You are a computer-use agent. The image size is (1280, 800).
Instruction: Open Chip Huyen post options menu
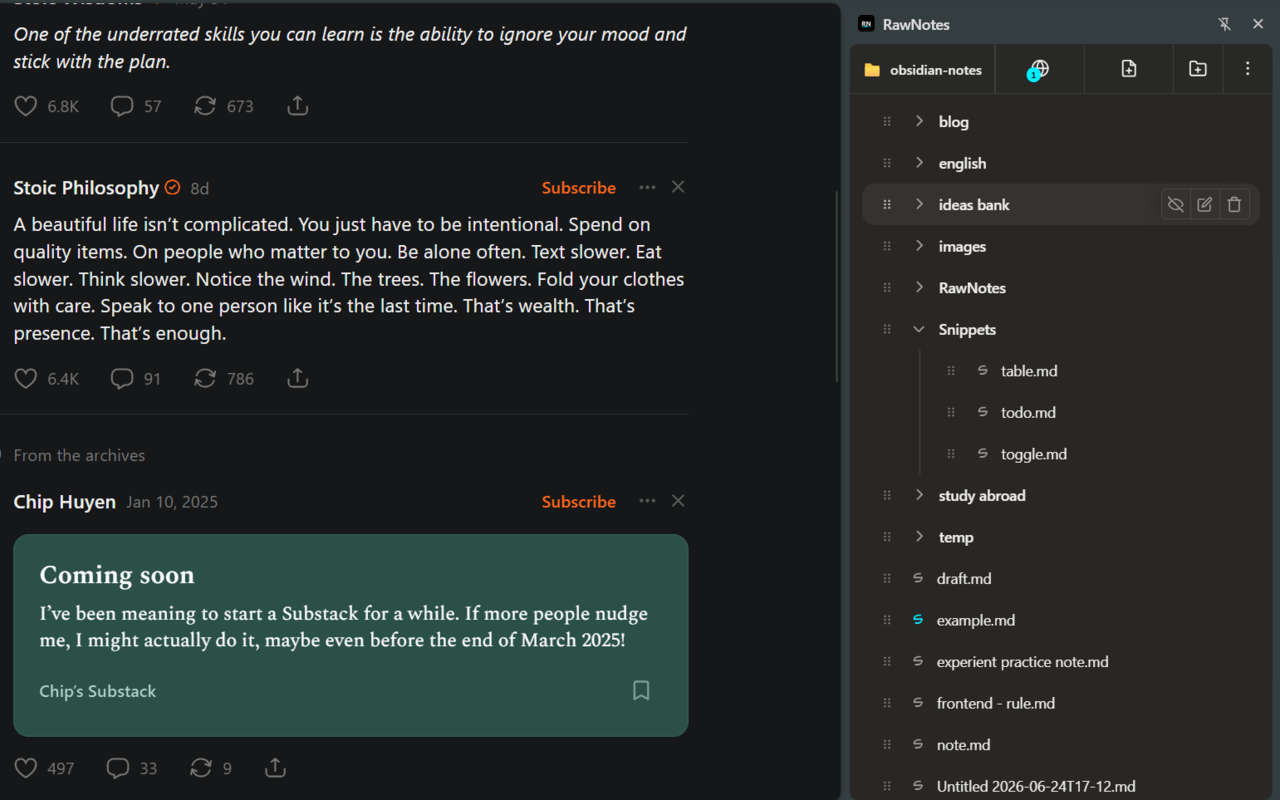click(x=647, y=501)
